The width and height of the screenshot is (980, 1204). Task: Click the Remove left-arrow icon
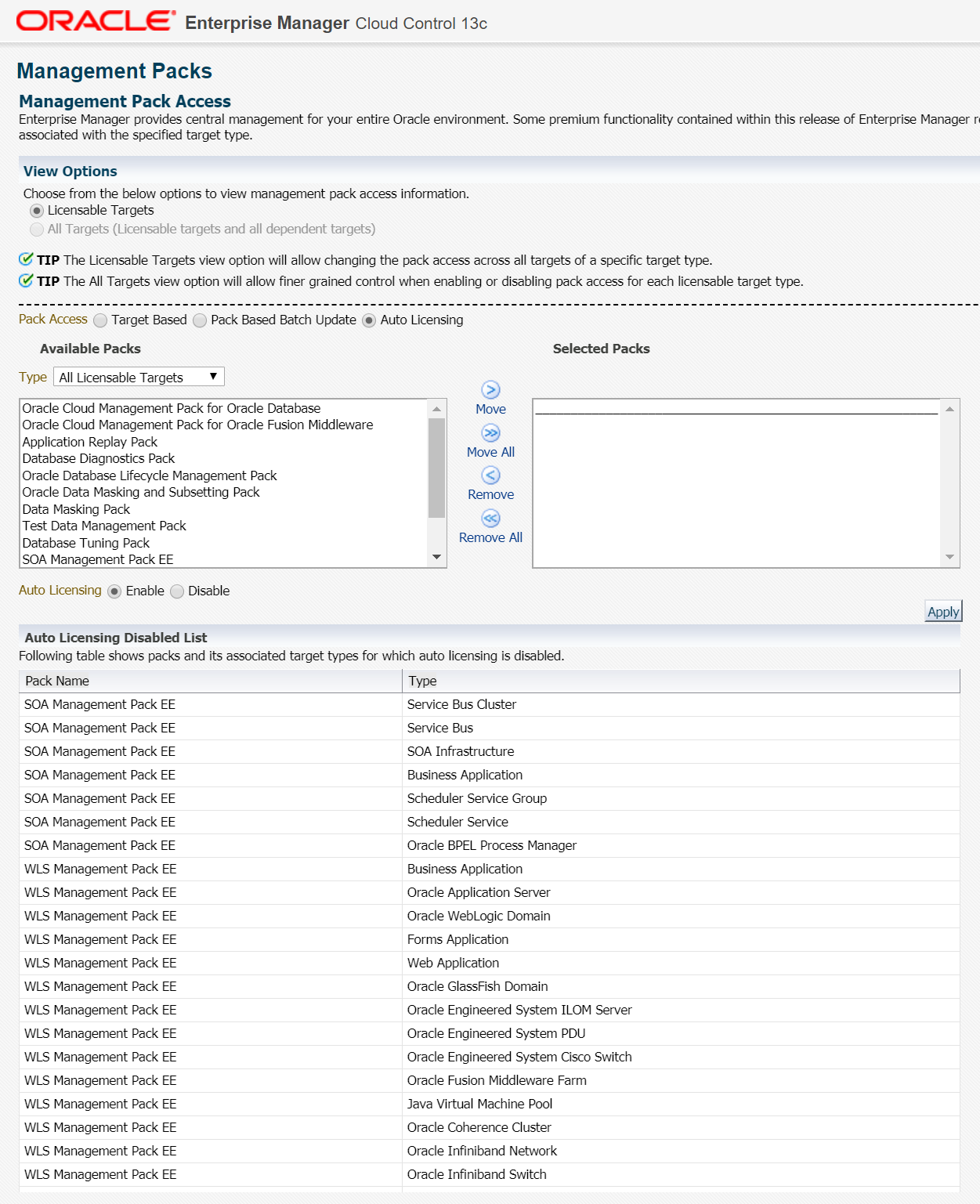[x=490, y=475]
